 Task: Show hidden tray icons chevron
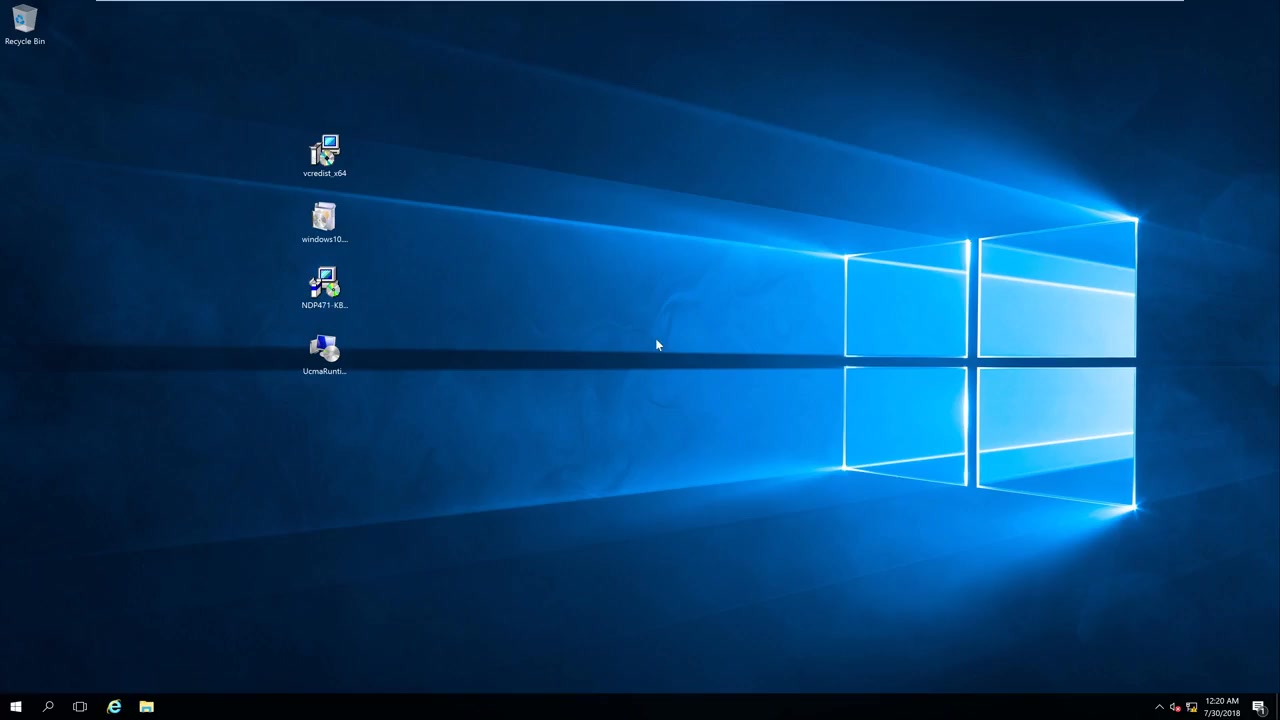(1159, 707)
